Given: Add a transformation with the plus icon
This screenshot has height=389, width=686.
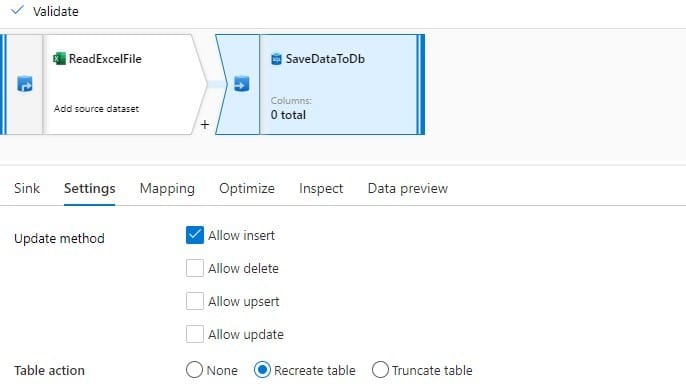Looking at the screenshot, I should tap(205, 125).
